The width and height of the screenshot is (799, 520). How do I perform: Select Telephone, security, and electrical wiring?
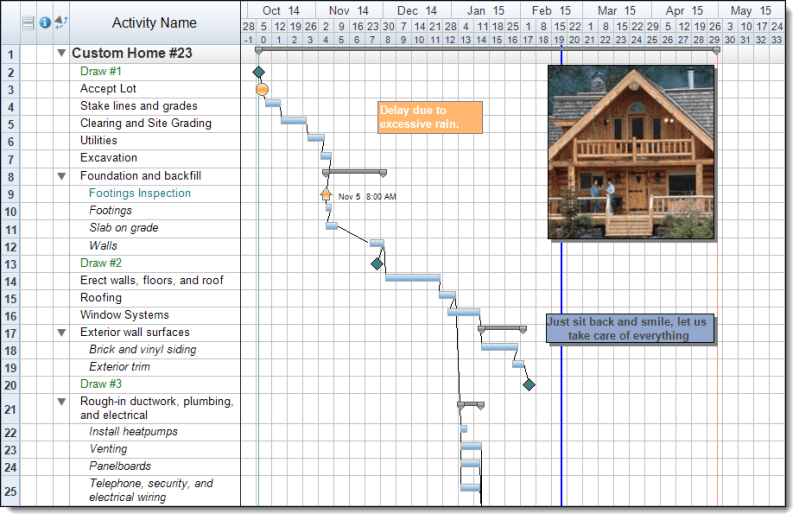151,490
